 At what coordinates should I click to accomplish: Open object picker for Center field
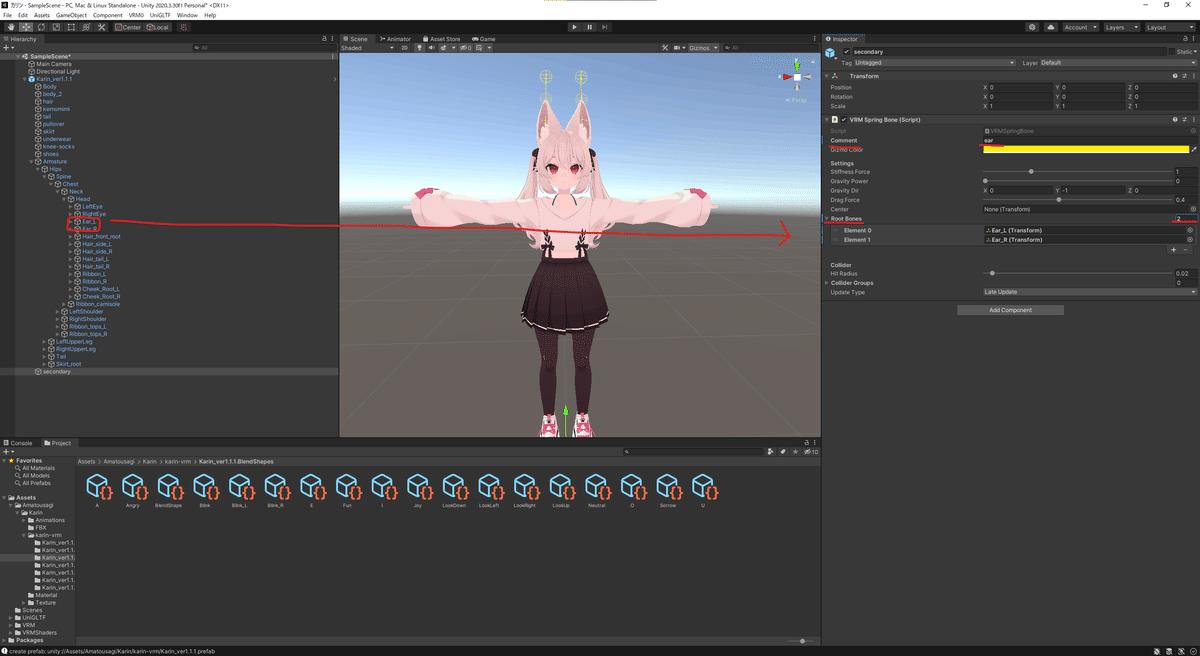(x=1193, y=209)
